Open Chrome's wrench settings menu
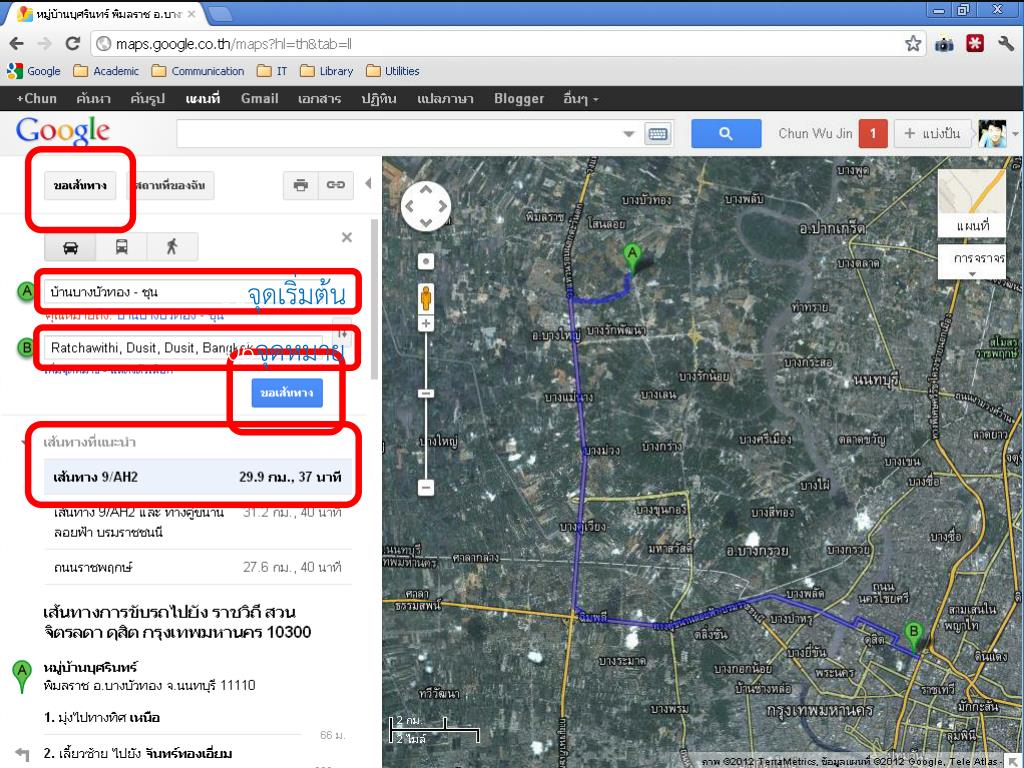Viewport: 1024px width, 768px height. (x=1006, y=44)
